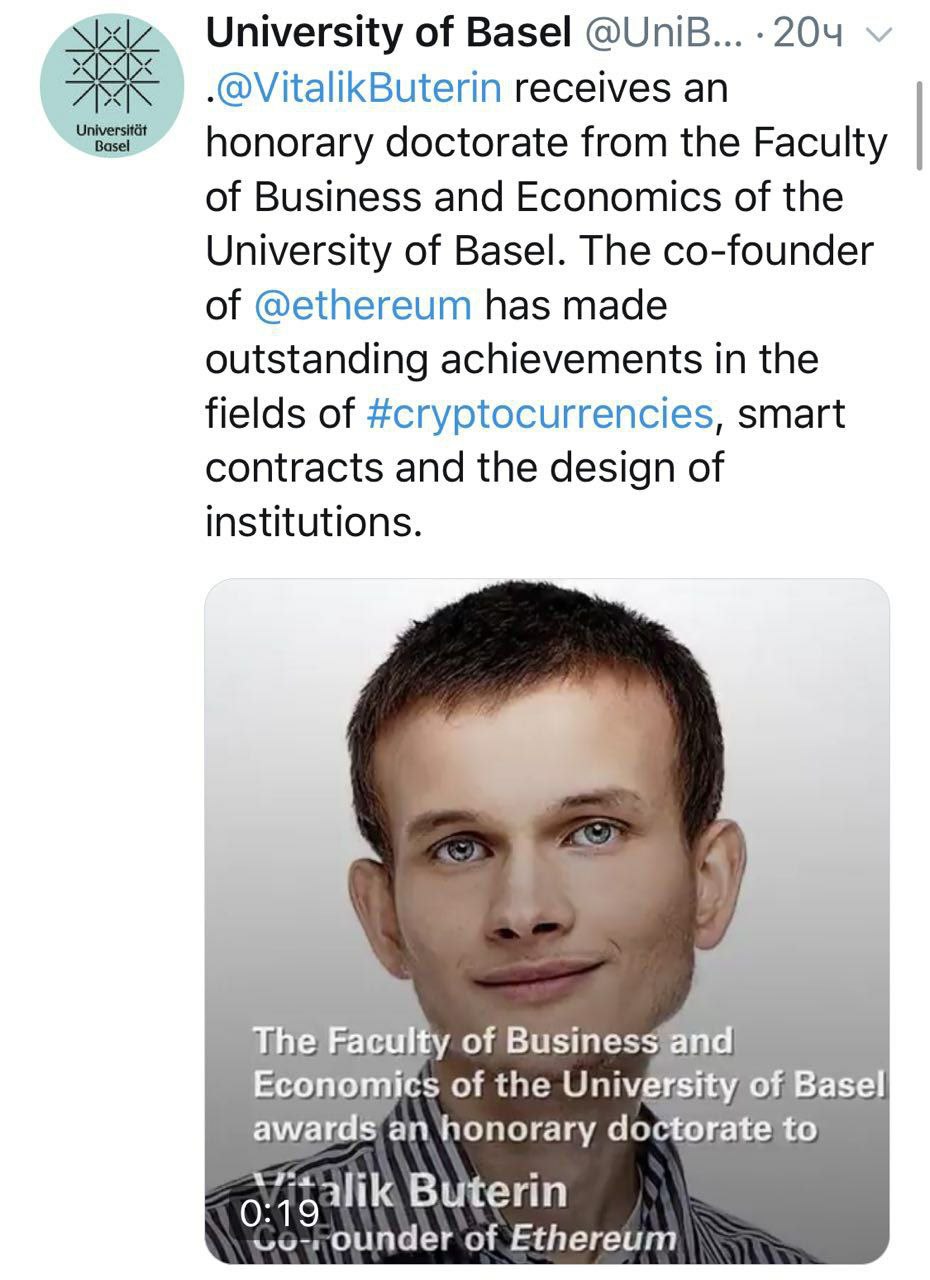930x1280 pixels.
Task: Tap the "Economics of the University of Basel" caption line
Action: coord(570,1085)
